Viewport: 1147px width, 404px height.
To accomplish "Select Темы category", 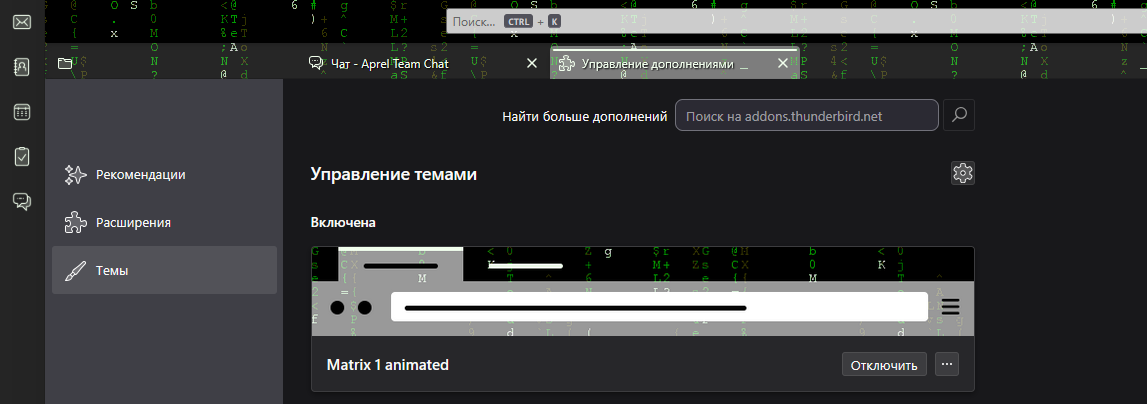I will pos(165,270).
